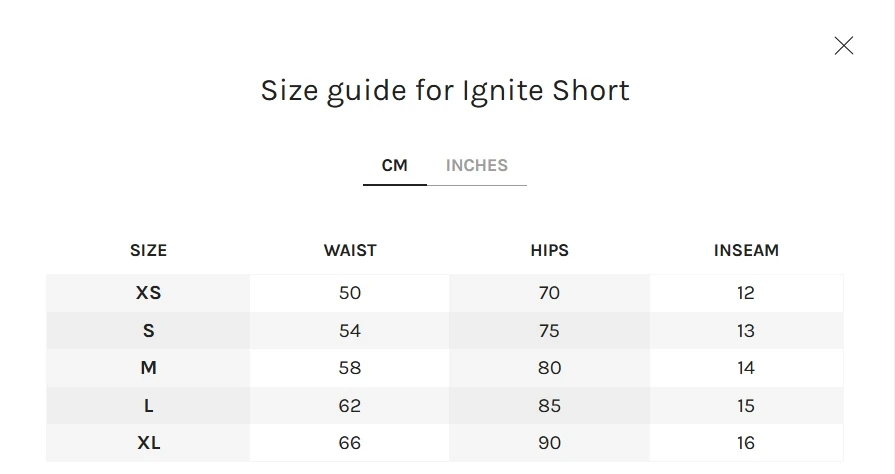This screenshot has width=895, height=474.
Task: Switch to the INCHES tab
Action: pyautogui.click(x=476, y=166)
